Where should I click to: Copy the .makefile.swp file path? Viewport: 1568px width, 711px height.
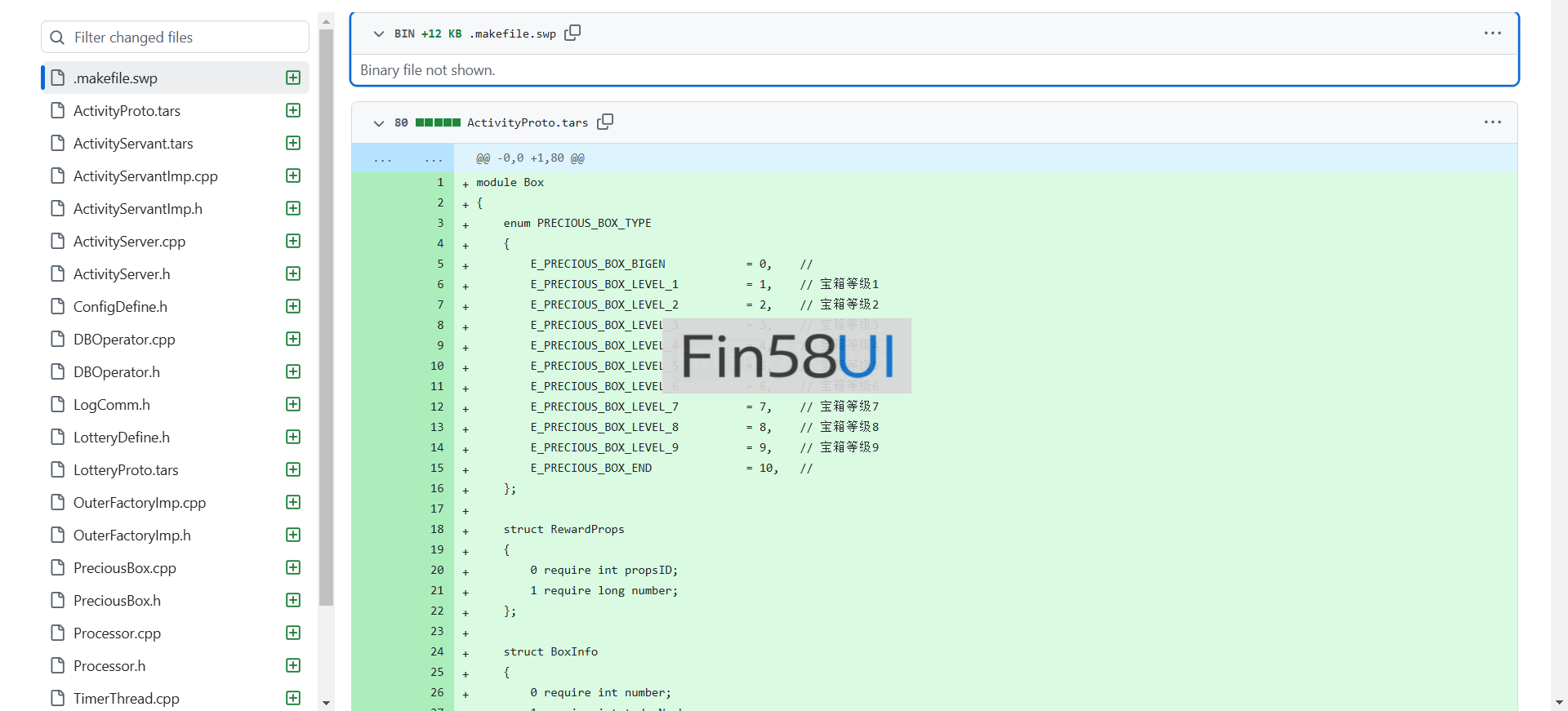pyautogui.click(x=572, y=33)
